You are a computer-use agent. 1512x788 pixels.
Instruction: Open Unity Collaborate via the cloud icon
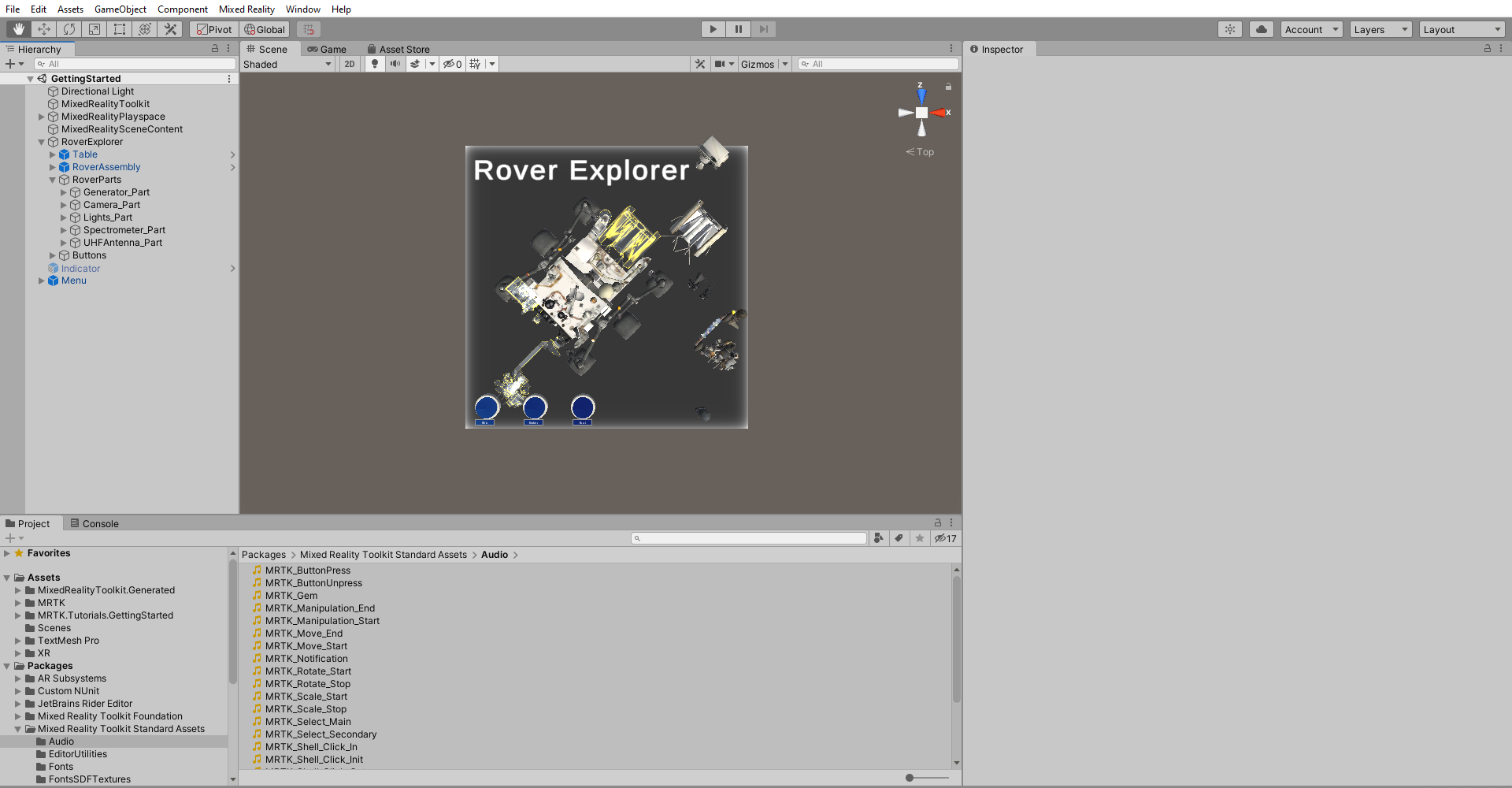pyautogui.click(x=1261, y=29)
